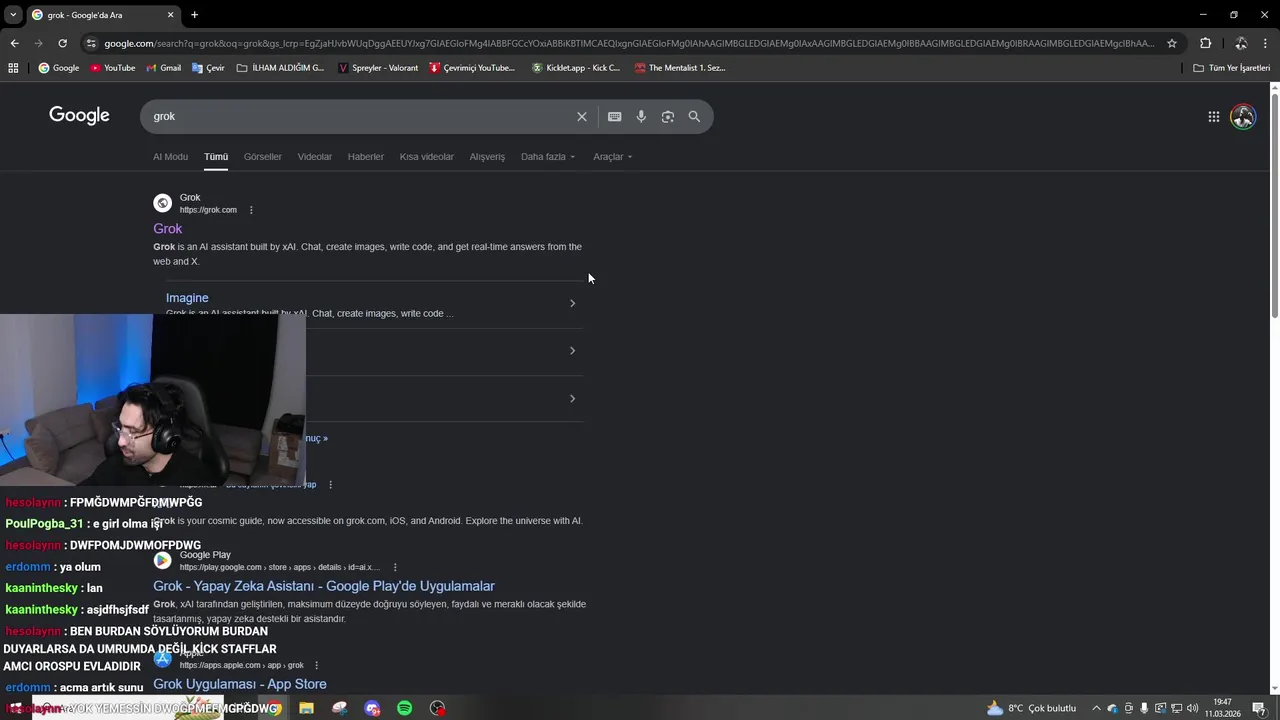This screenshot has height=720, width=1280.
Task: Submit search with the magnifier icon
Action: (694, 117)
